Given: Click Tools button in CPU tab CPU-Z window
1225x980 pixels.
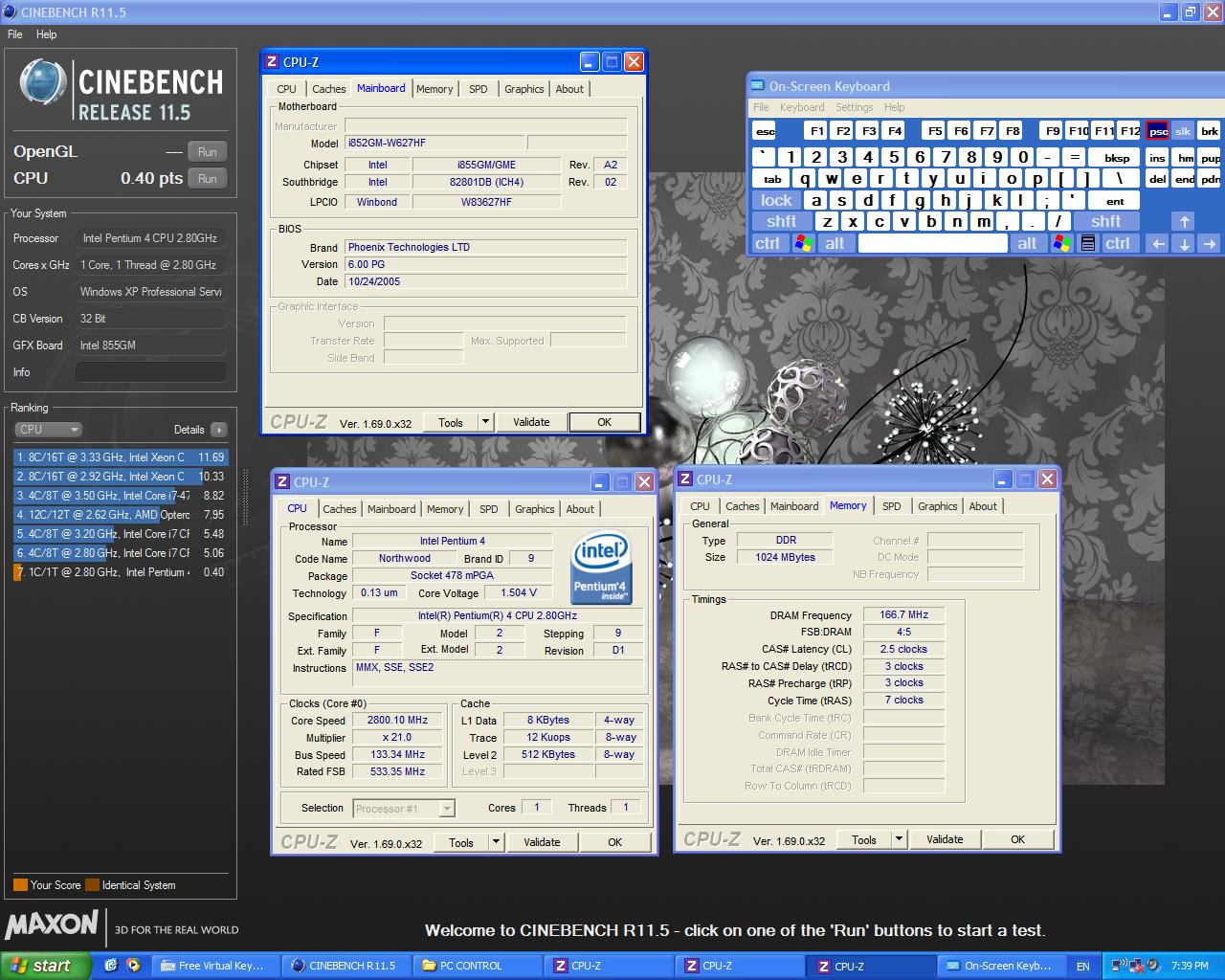Looking at the screenshot, I should click(x=461, y=842).
